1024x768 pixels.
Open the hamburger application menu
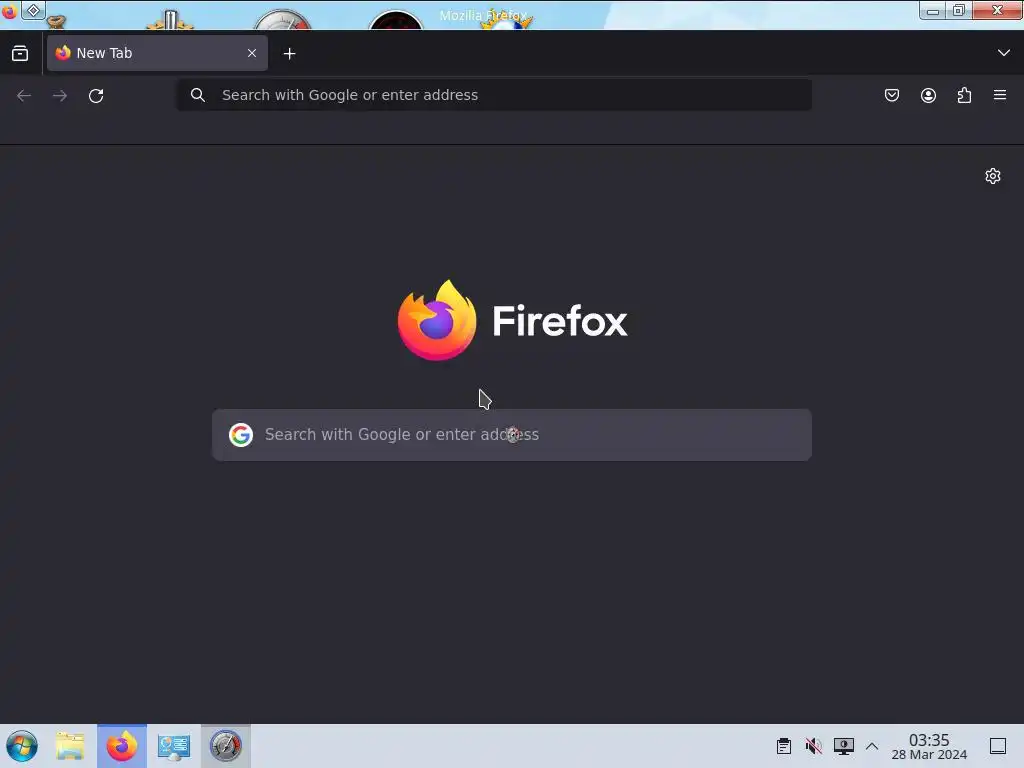pos(1000,95)
